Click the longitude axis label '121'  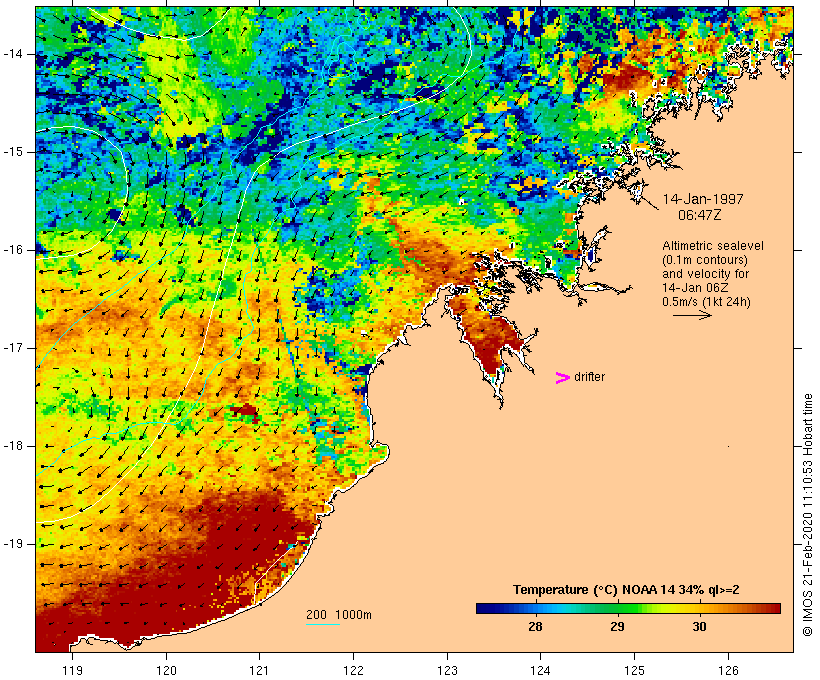259,670
